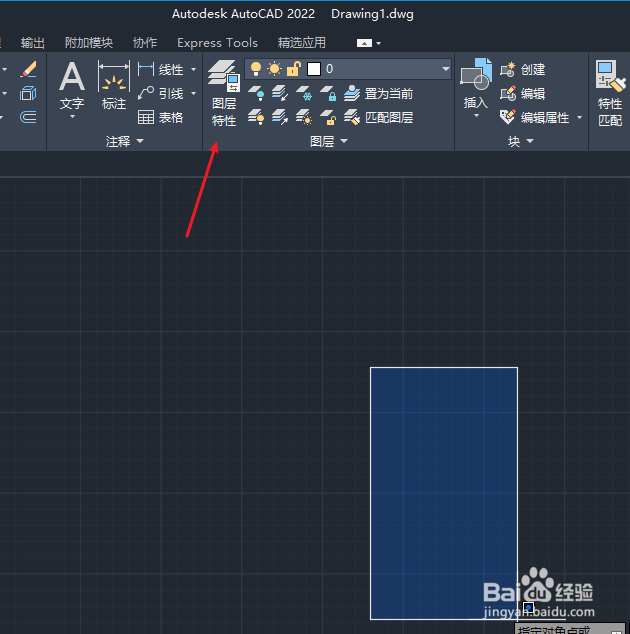This screenshot has width=630, height=634.
Task: Click the layer unisolate icon
Action: click(x=280, y=117)
